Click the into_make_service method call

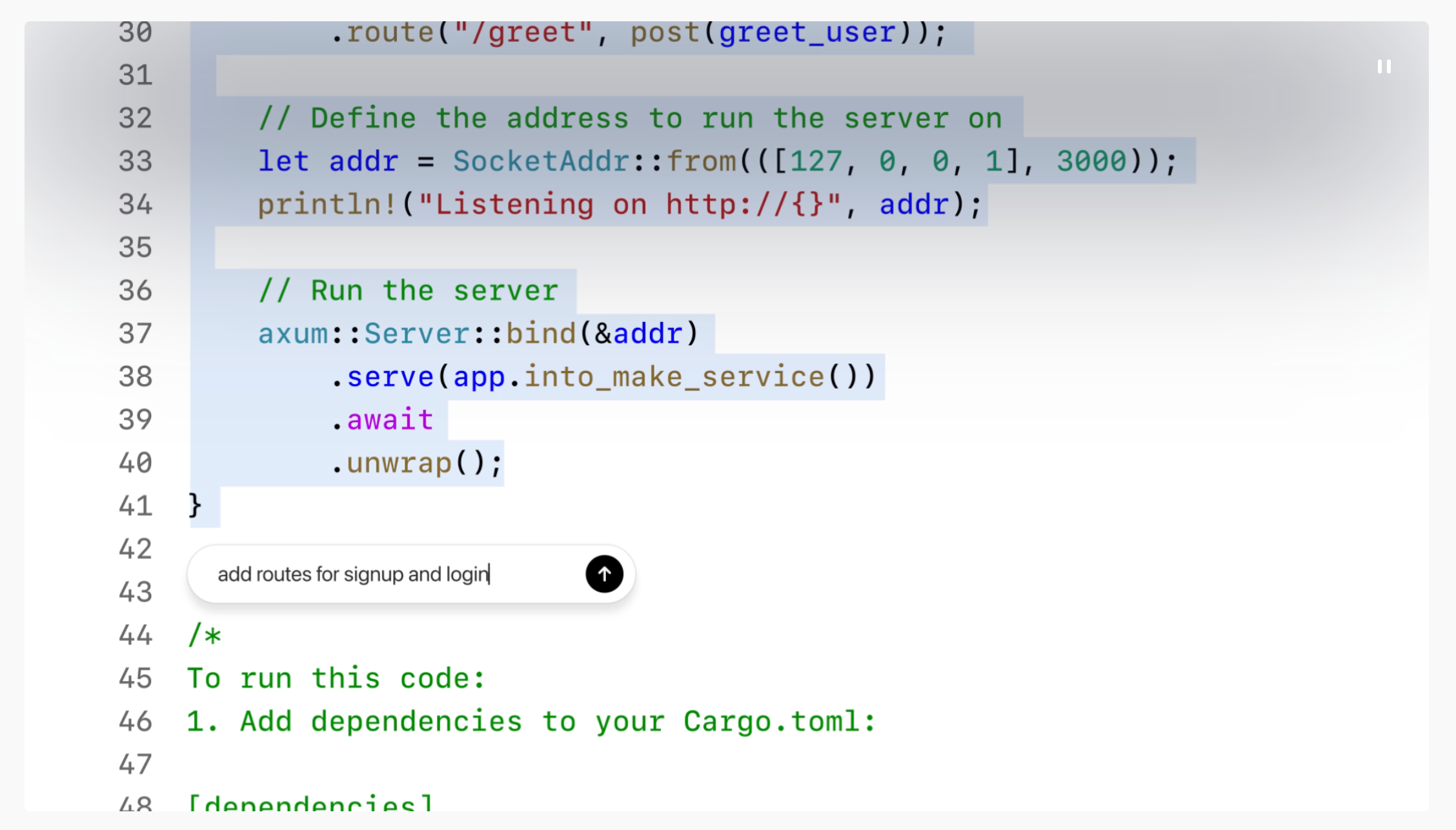(674, 377)
